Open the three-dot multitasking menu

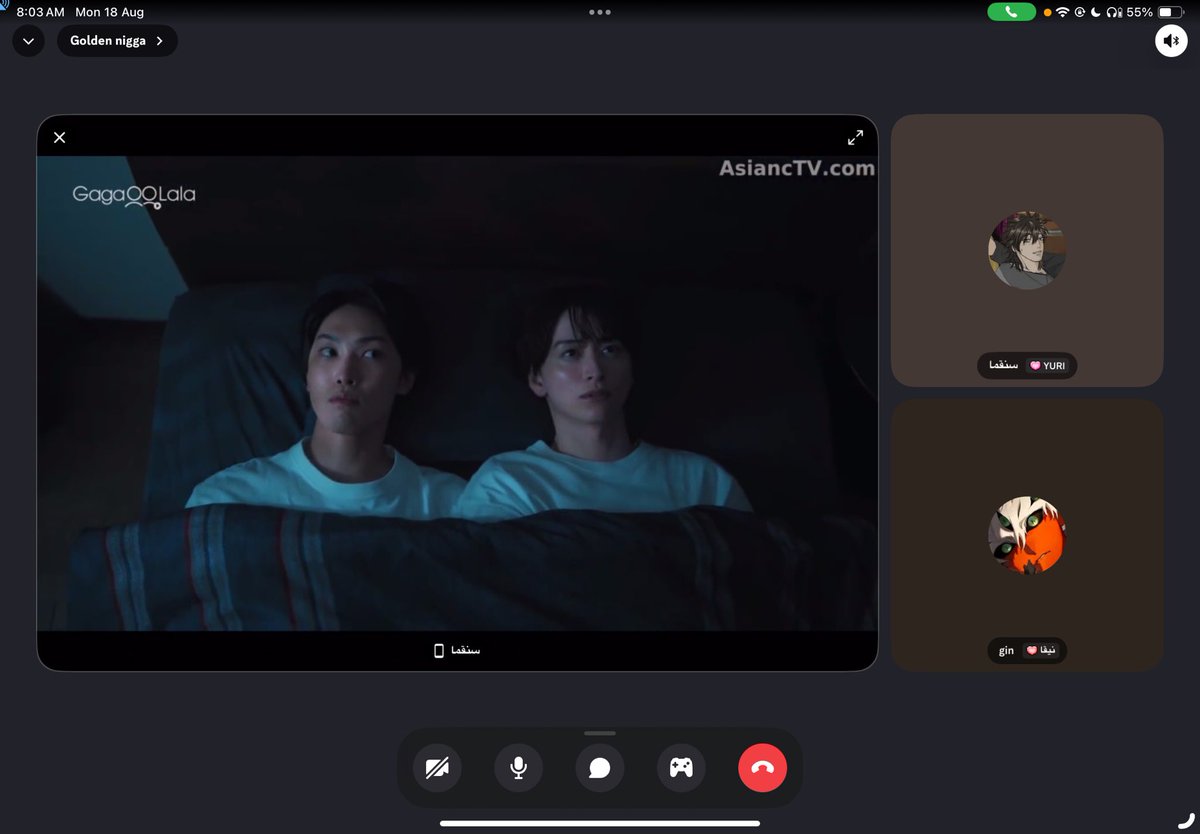(x=600, y=12)
